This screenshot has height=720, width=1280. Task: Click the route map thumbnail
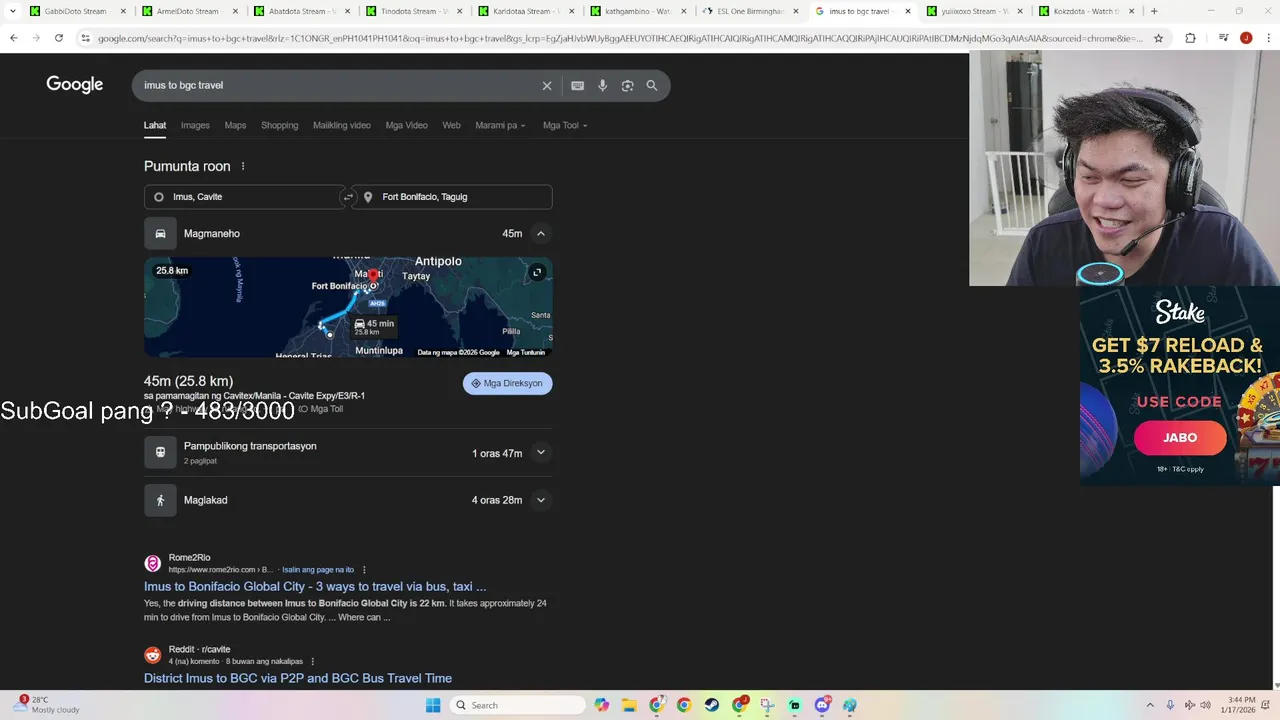point(348,307)
